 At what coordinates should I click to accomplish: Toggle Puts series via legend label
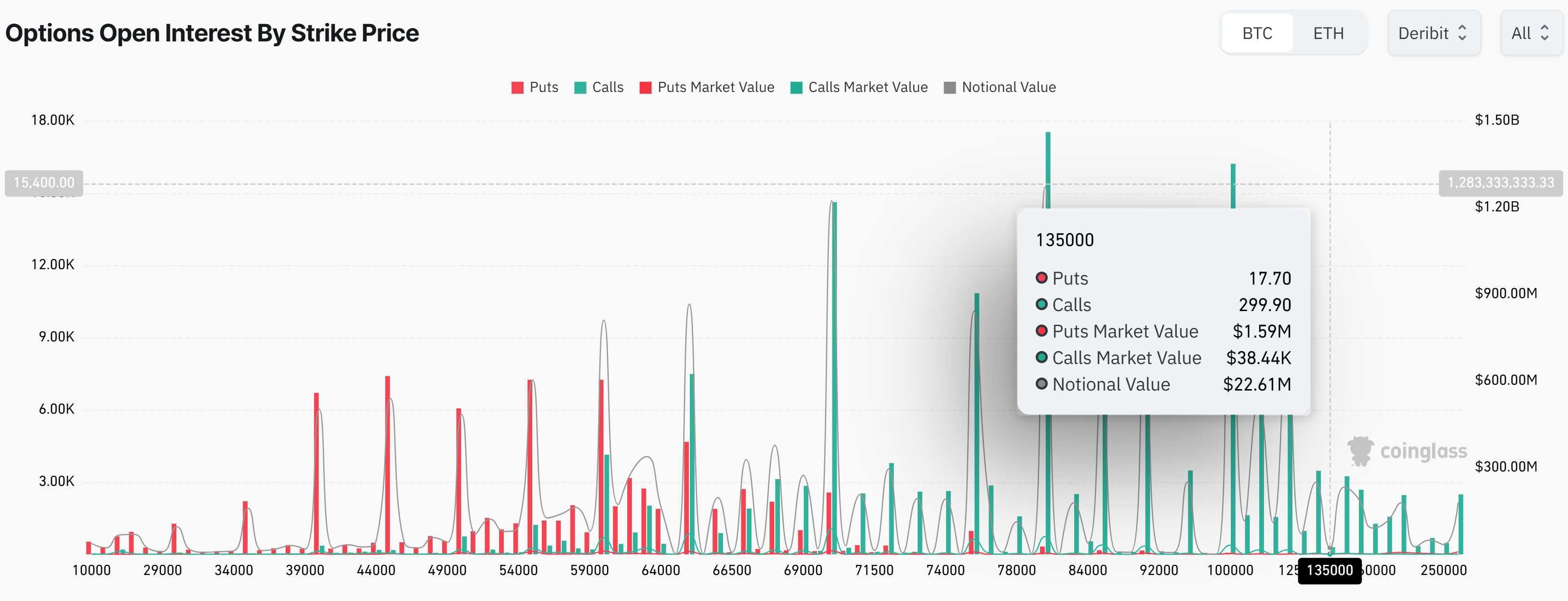tap(543, 88)
